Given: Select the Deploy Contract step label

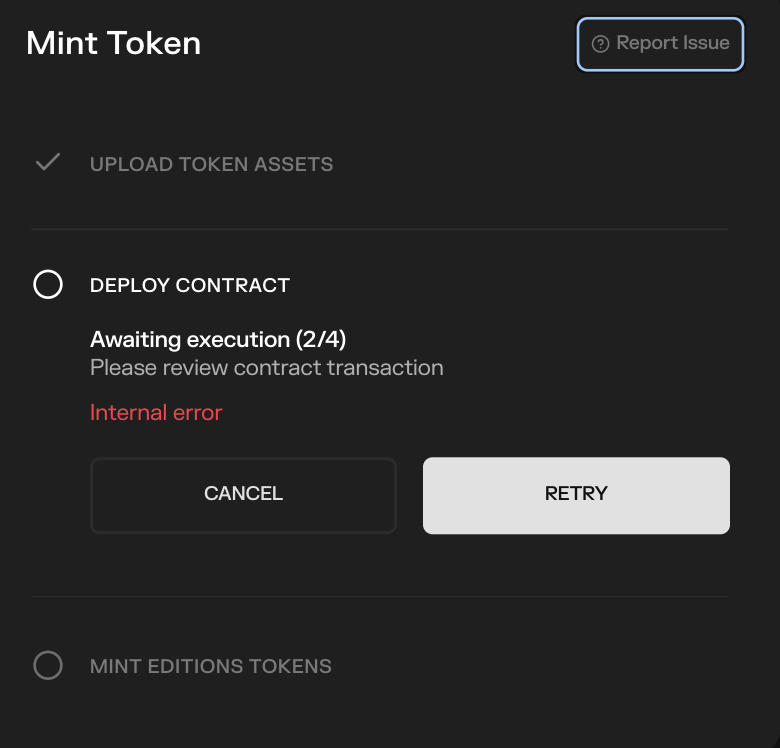Looking at the screenshot, I should pos(190,285).
